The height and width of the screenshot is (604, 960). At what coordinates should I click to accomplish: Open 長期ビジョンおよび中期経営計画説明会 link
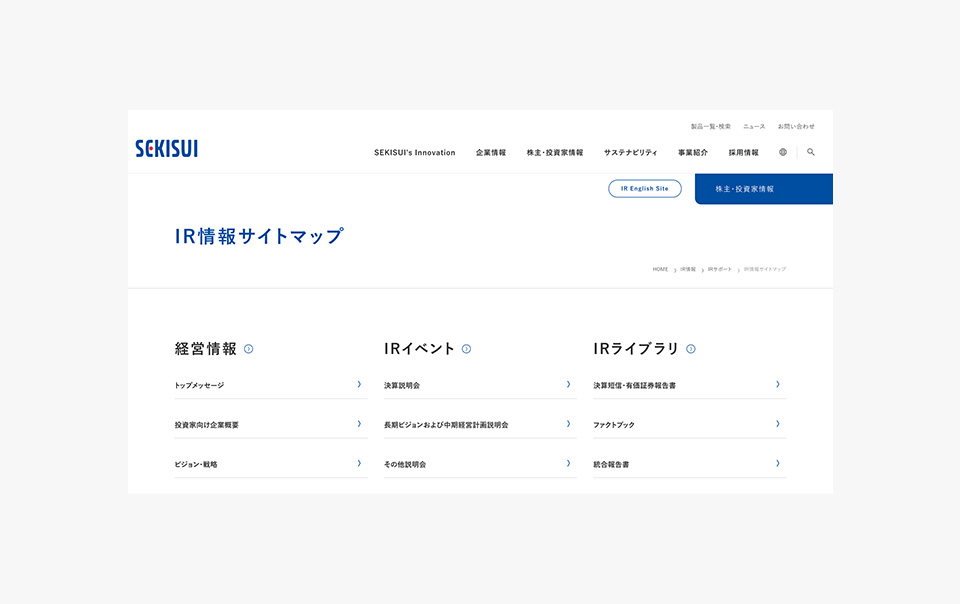point(446,425)
